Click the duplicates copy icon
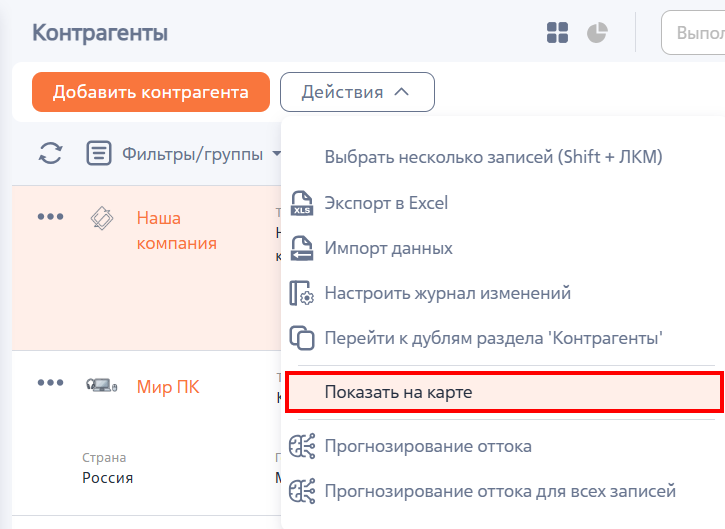Image resolution: width=725 pixels, height=529 pixels. pos(302,338)
